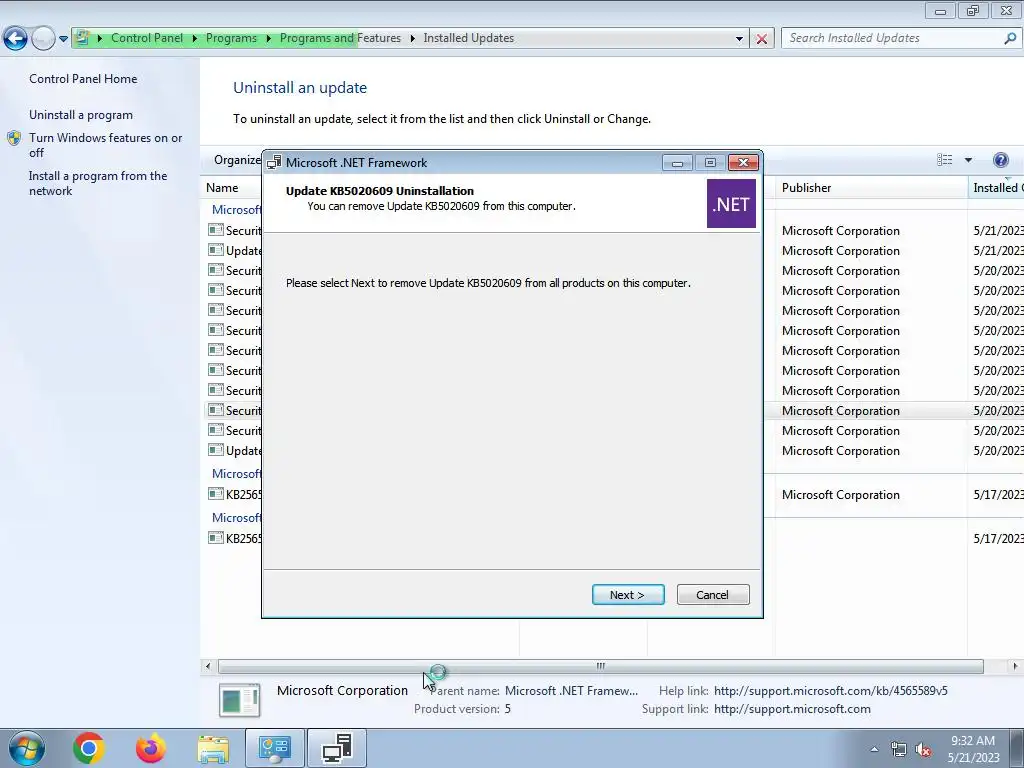Screen dimensions: 1024x768
Task: Select Control Panel in the address bar
Action: click(147, 38)
